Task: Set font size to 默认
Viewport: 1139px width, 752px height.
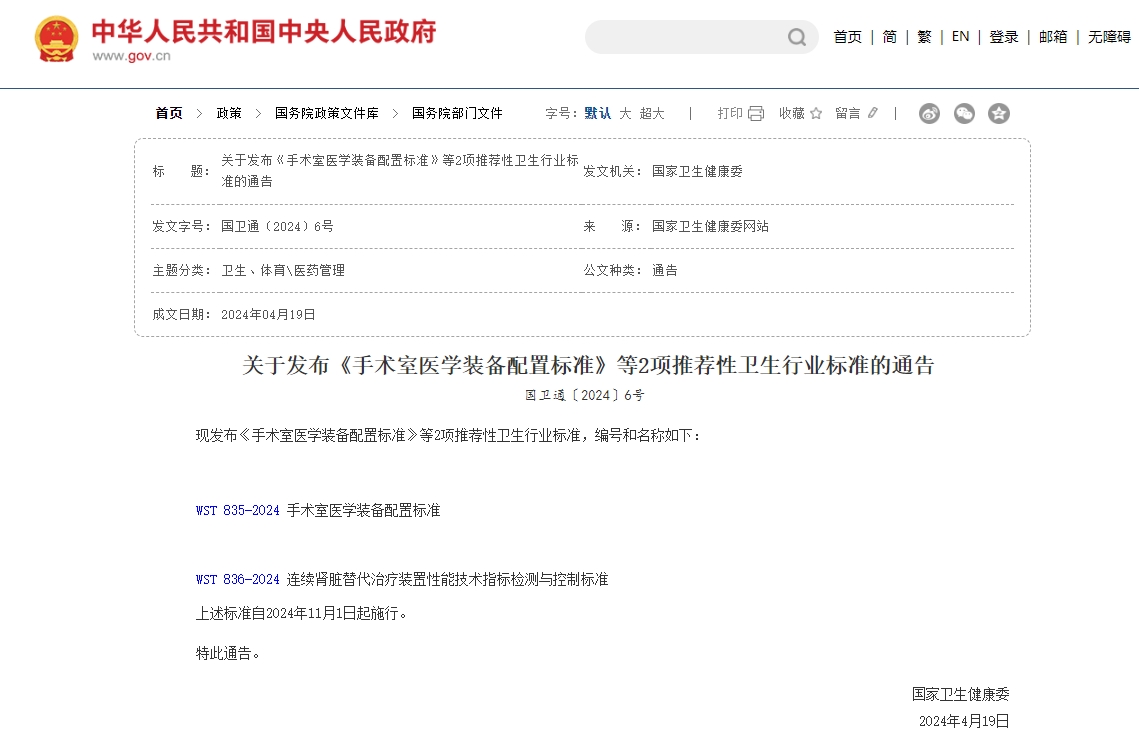Action: (x=598, y=113)
